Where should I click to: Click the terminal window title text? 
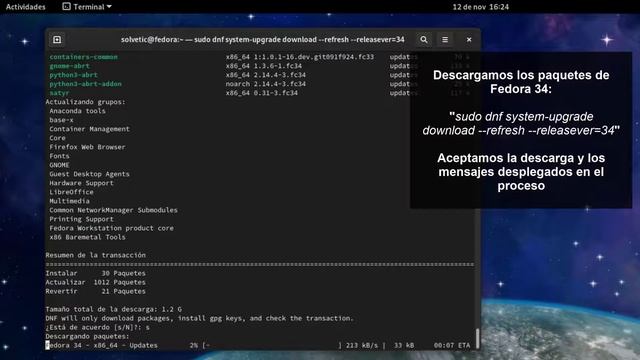[262, 40]
